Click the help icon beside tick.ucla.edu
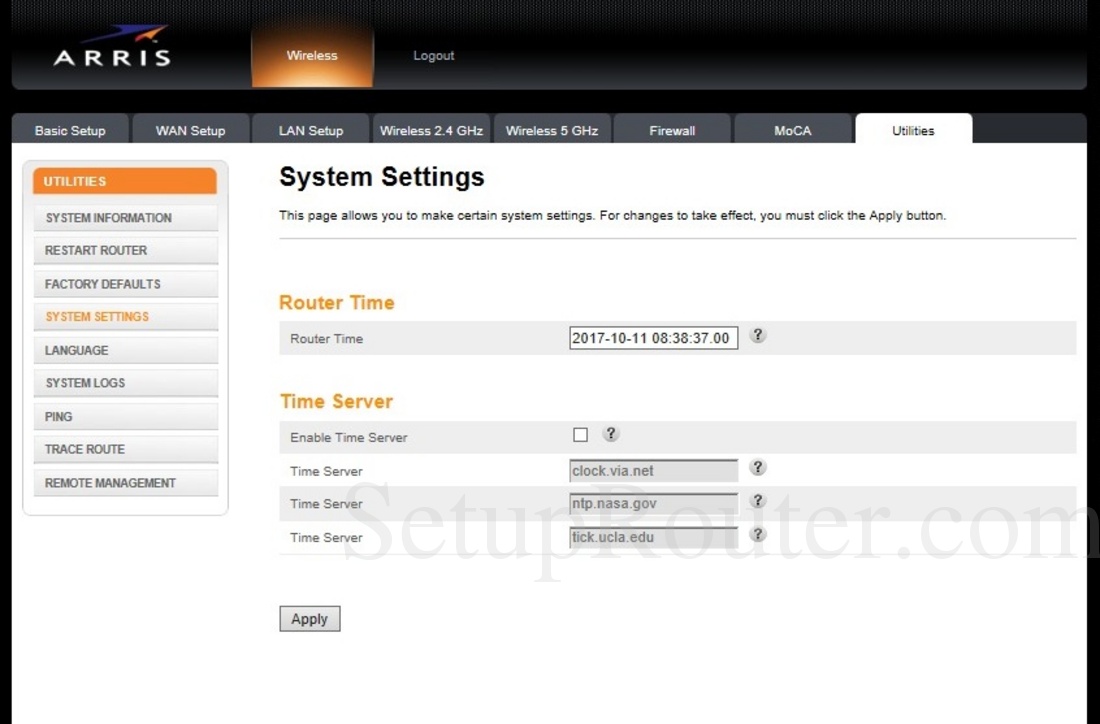This screenshot has height=724, width=1100. 757,534
